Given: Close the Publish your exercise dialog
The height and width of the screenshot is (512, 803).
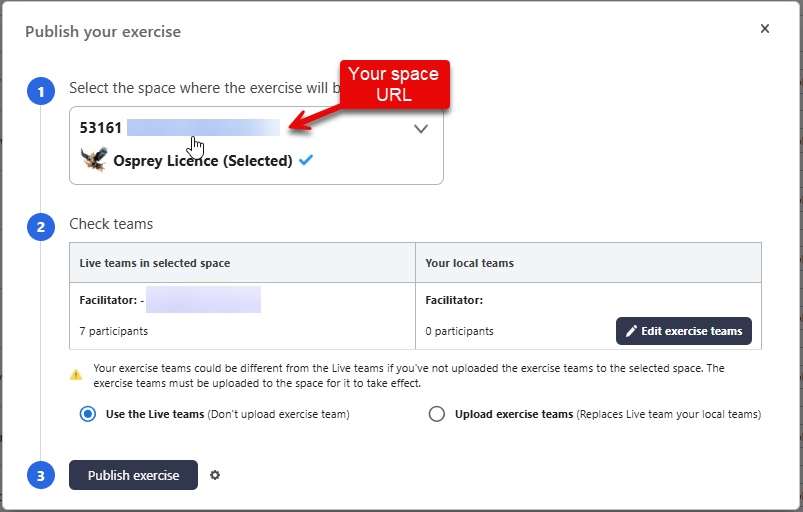Looking at the screenshot, I should [x=765, y=29].
